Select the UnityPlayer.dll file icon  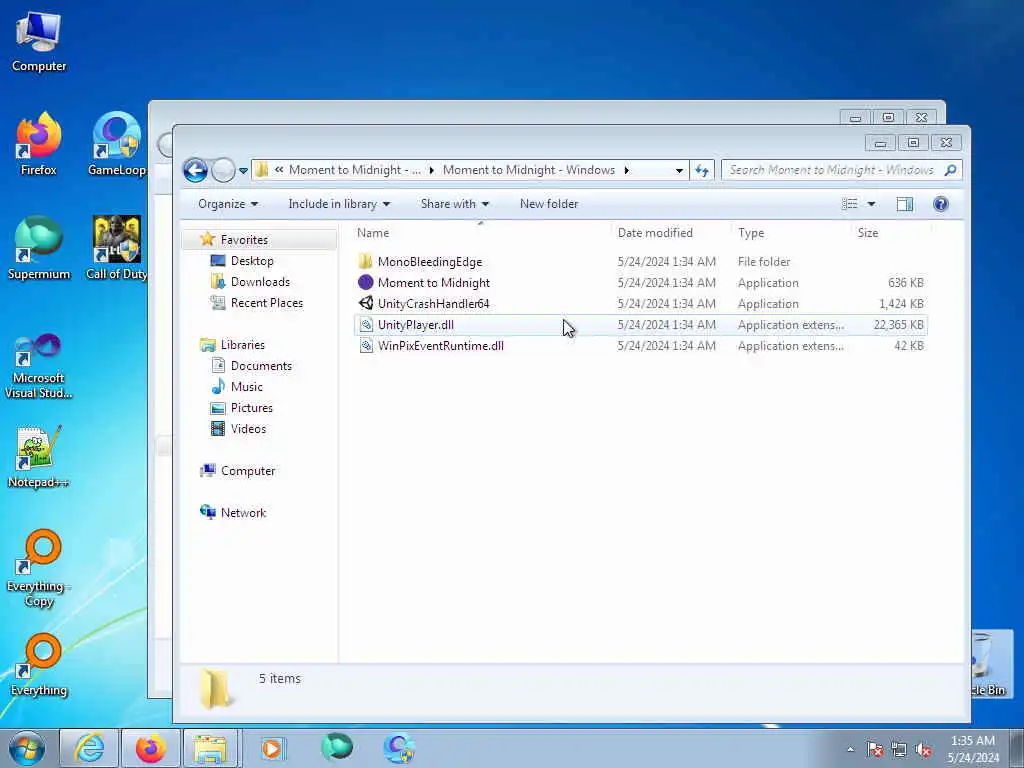coord(366,325)
